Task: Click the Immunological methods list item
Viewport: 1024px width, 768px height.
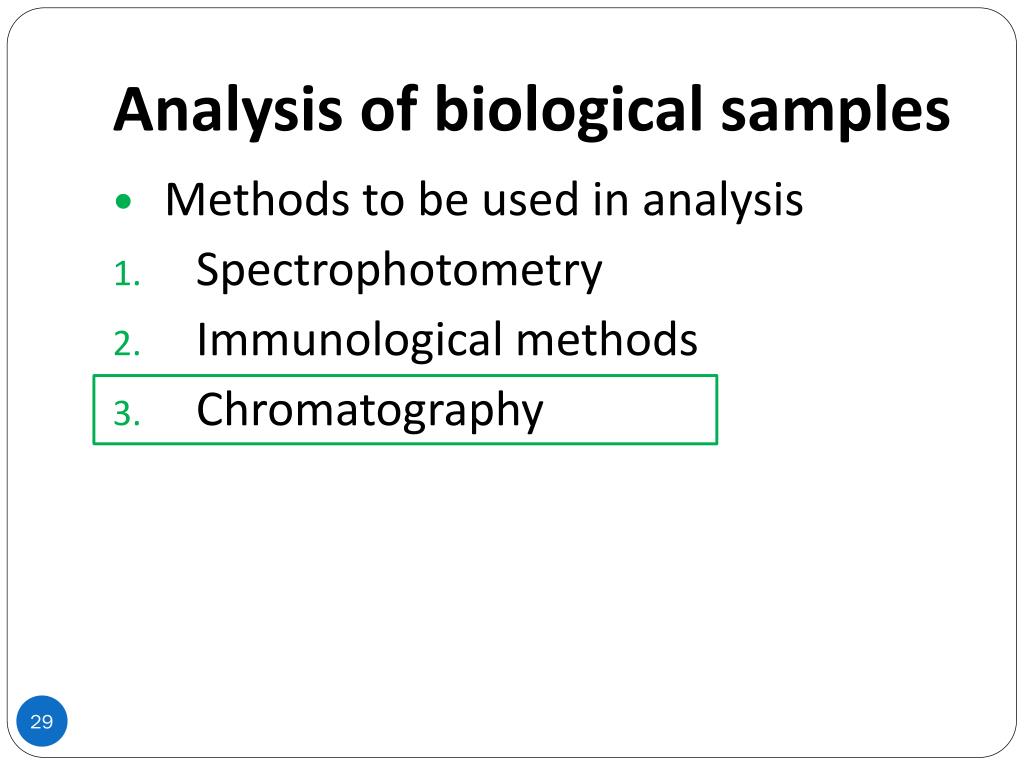Action: coord(447,340)
